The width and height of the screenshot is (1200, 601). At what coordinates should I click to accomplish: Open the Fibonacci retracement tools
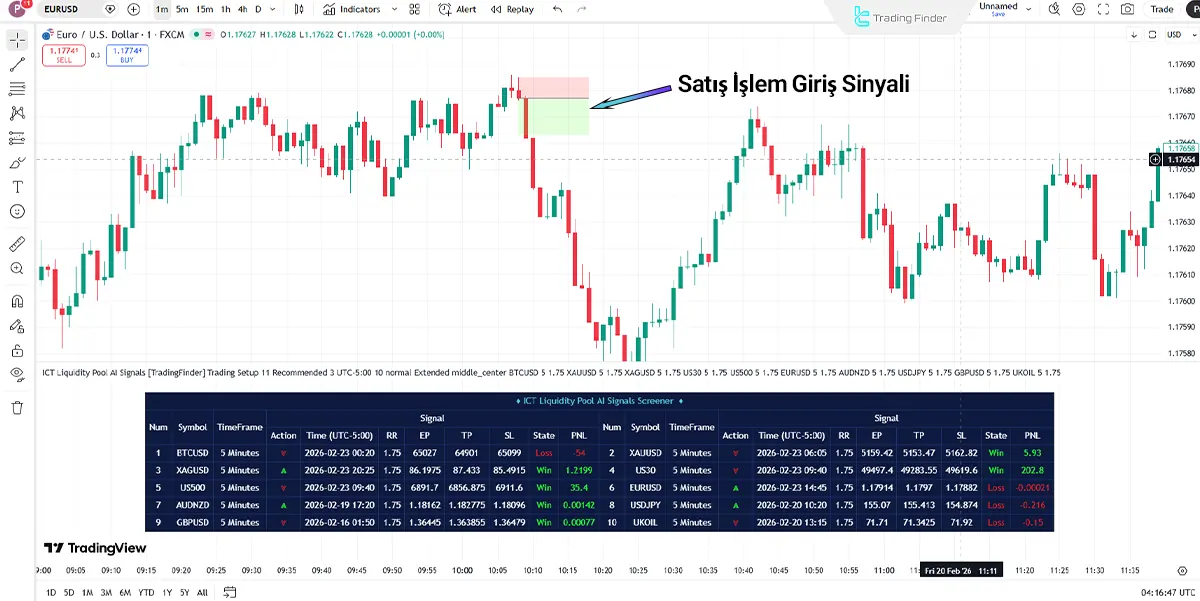(17, 89)
